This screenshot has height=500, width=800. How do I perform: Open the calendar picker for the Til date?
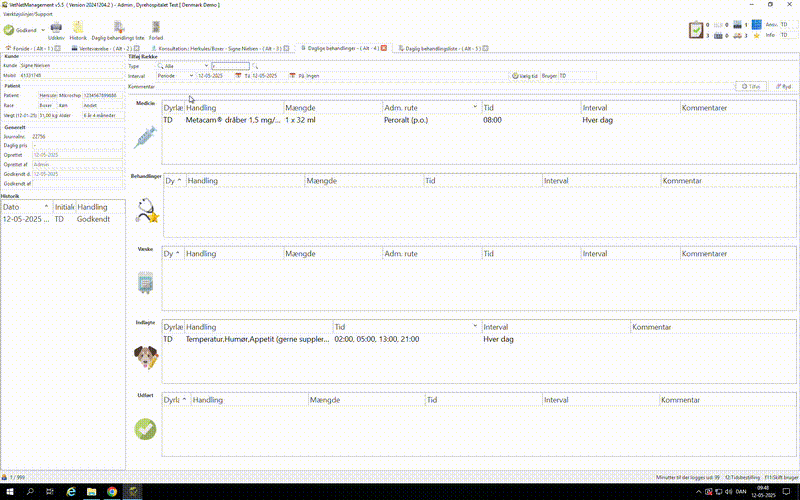(292, 76)
